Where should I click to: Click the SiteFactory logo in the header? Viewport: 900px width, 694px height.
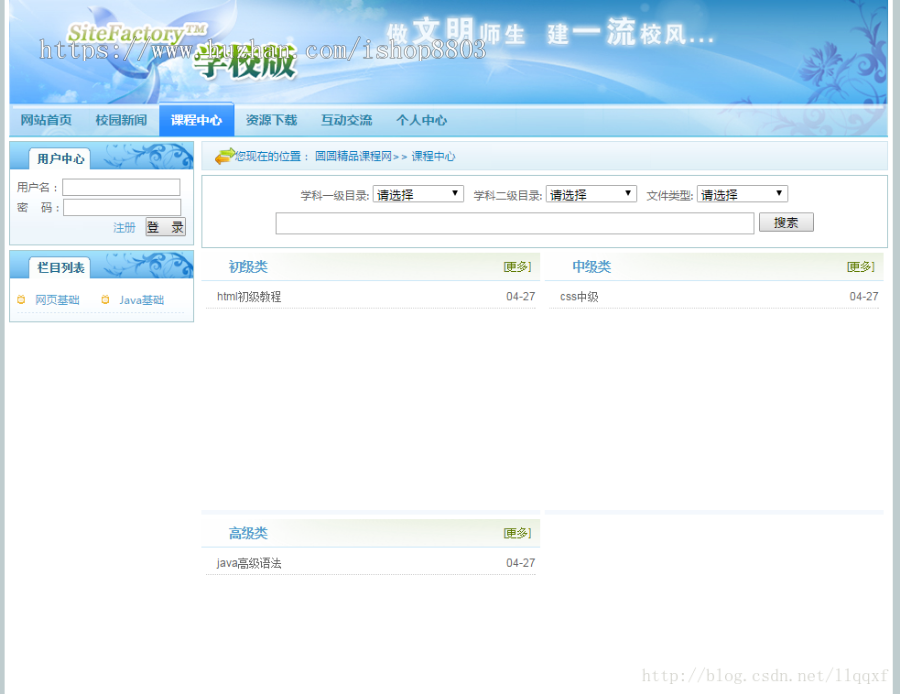130,33
